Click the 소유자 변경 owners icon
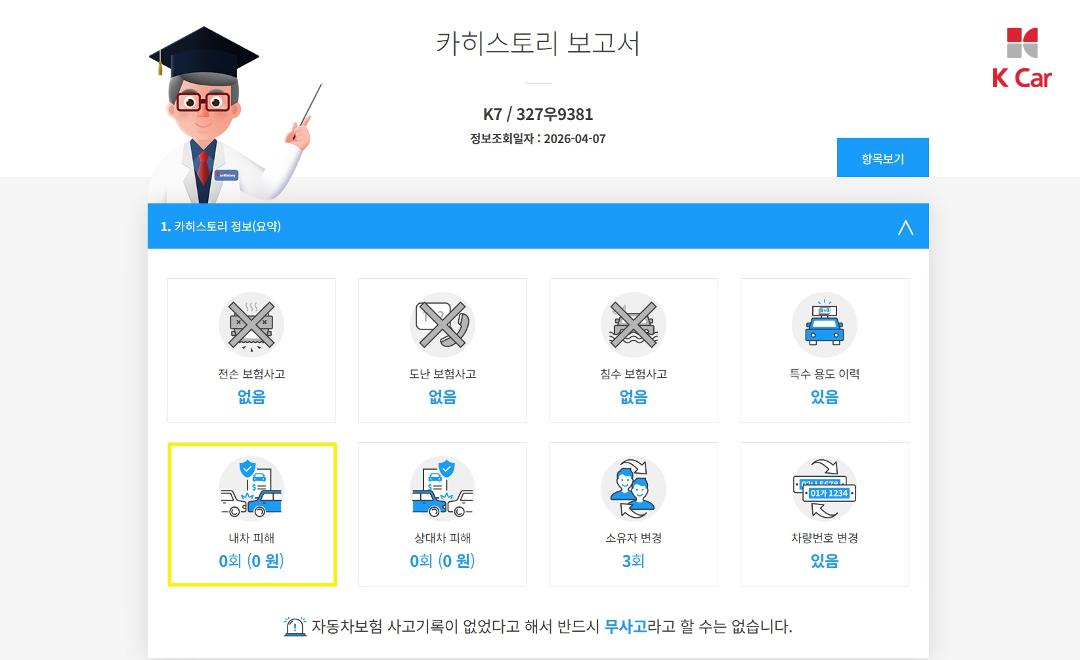This screenshot has height=660, width=1080. click(634, 488)
